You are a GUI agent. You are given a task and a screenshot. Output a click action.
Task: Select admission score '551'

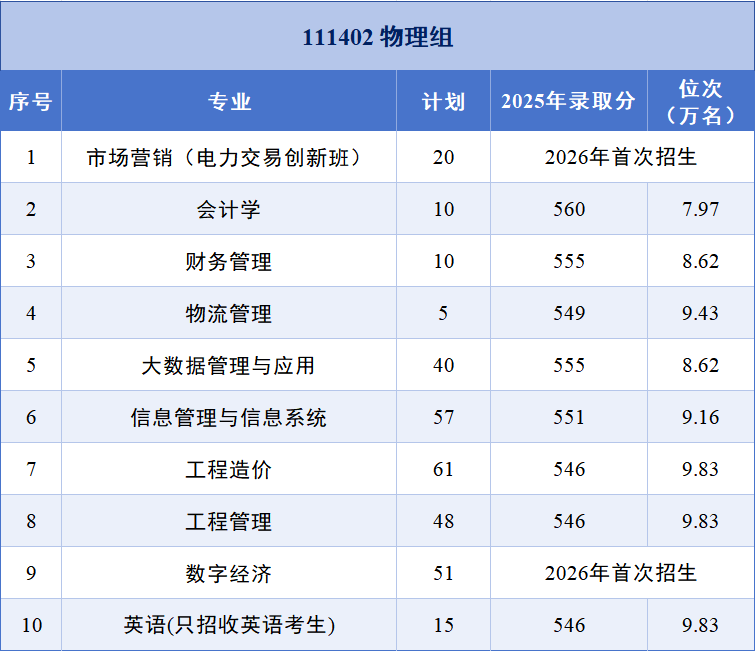[x=569, y=417]
